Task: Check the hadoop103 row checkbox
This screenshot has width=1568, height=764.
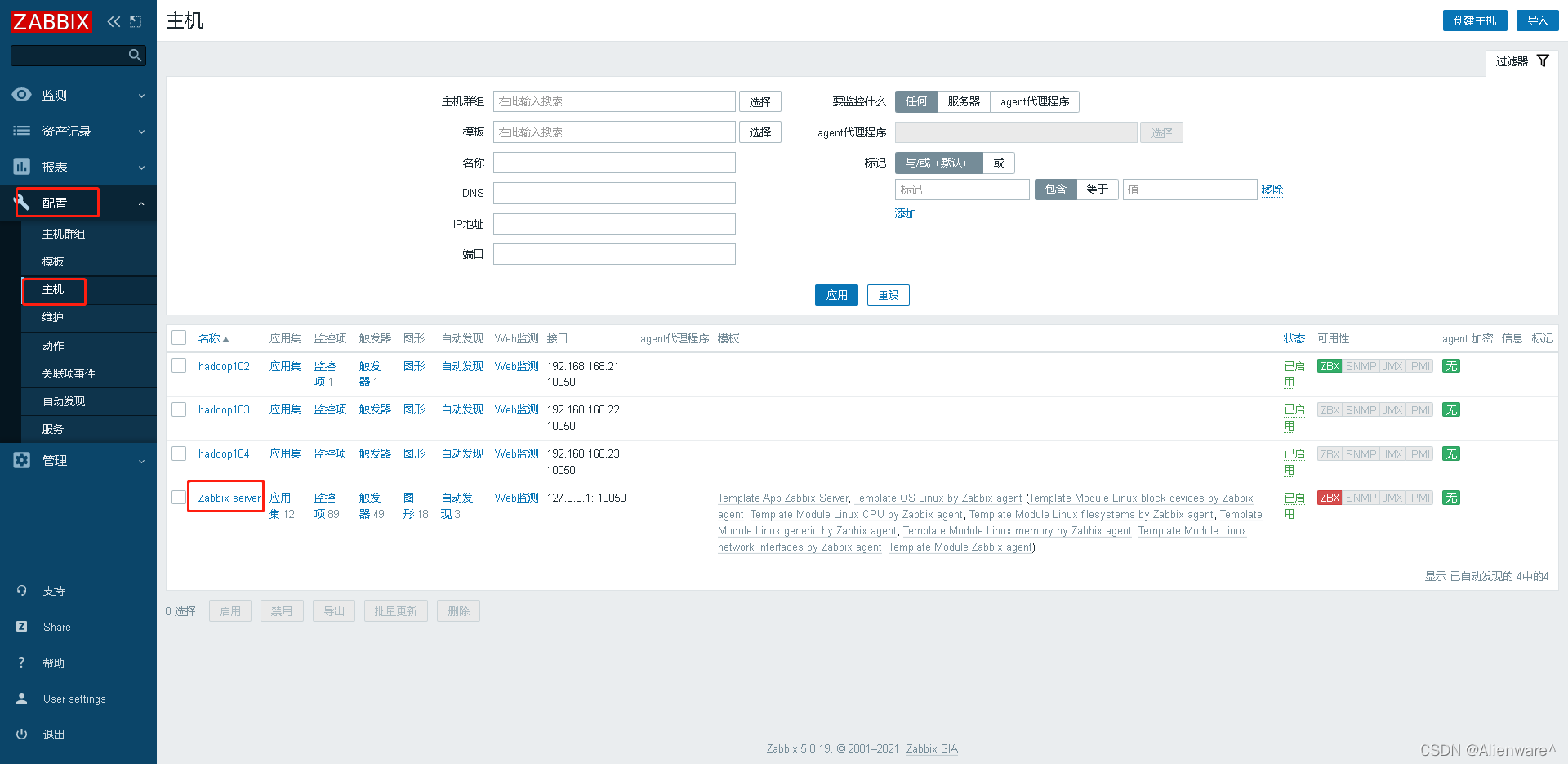Action: 179,409
